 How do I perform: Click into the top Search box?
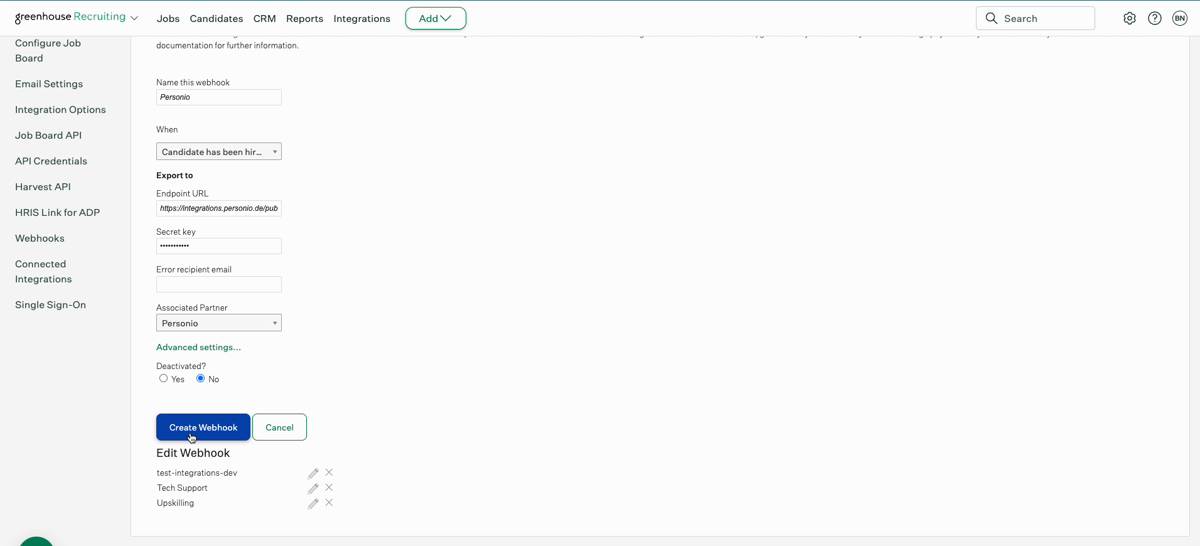point(1035,18)
